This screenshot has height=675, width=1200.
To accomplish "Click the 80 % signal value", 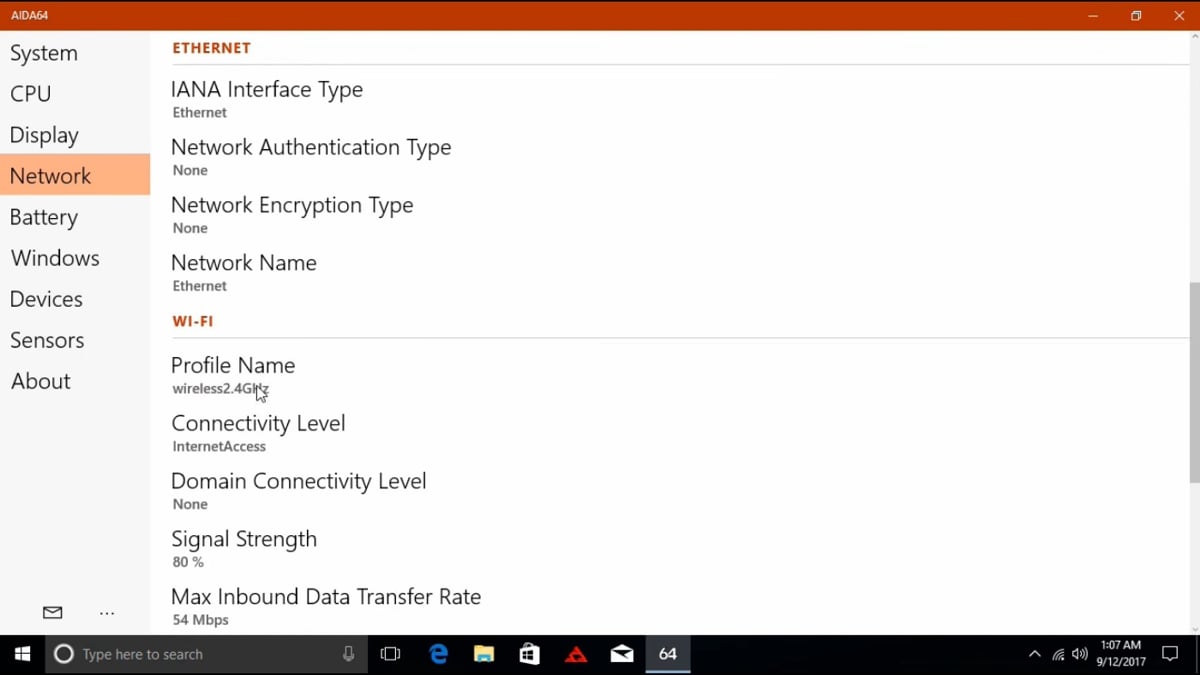I will 188,562.
